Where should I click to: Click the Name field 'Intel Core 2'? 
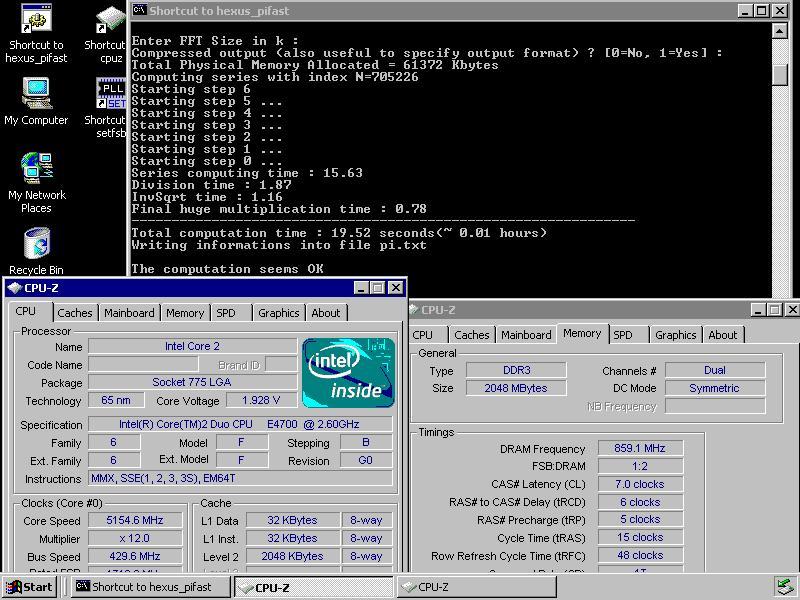[192, 346]
